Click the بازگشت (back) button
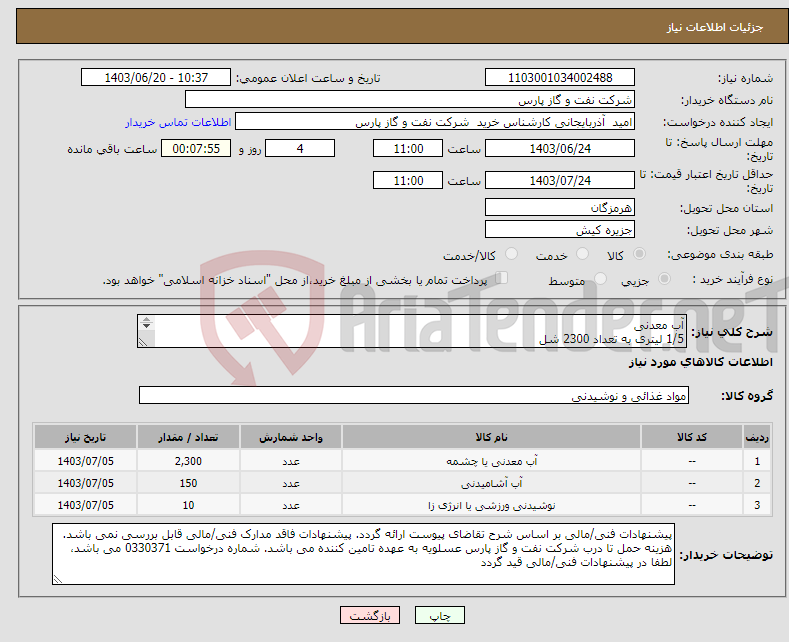Viewport: 789px width, 642px height. pyautogui.click(x=370, y=615)
